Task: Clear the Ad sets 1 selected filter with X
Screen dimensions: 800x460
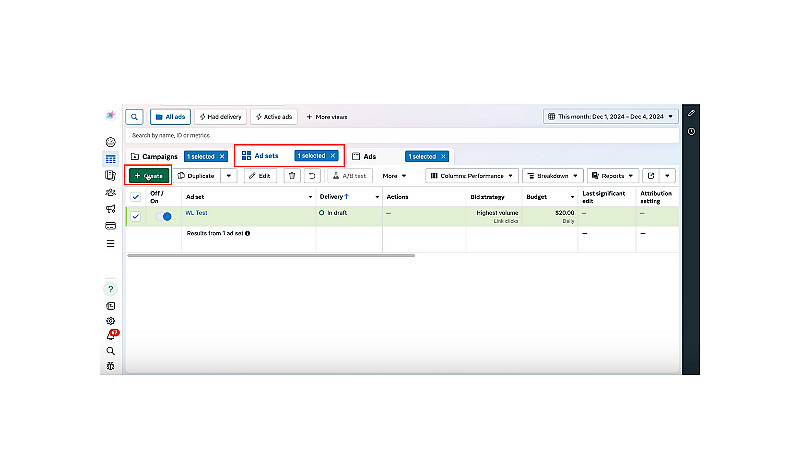Action: tap(333, 156)
